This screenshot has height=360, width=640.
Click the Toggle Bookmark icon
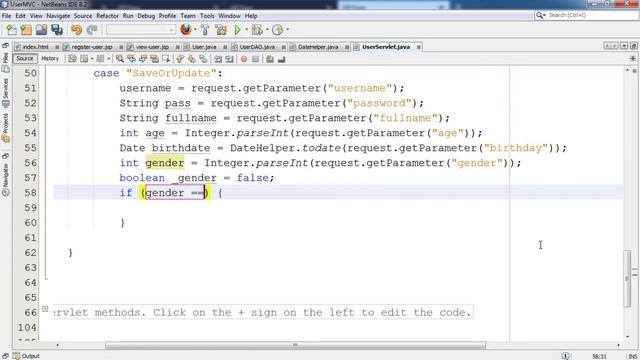click(x=203, y=59)
